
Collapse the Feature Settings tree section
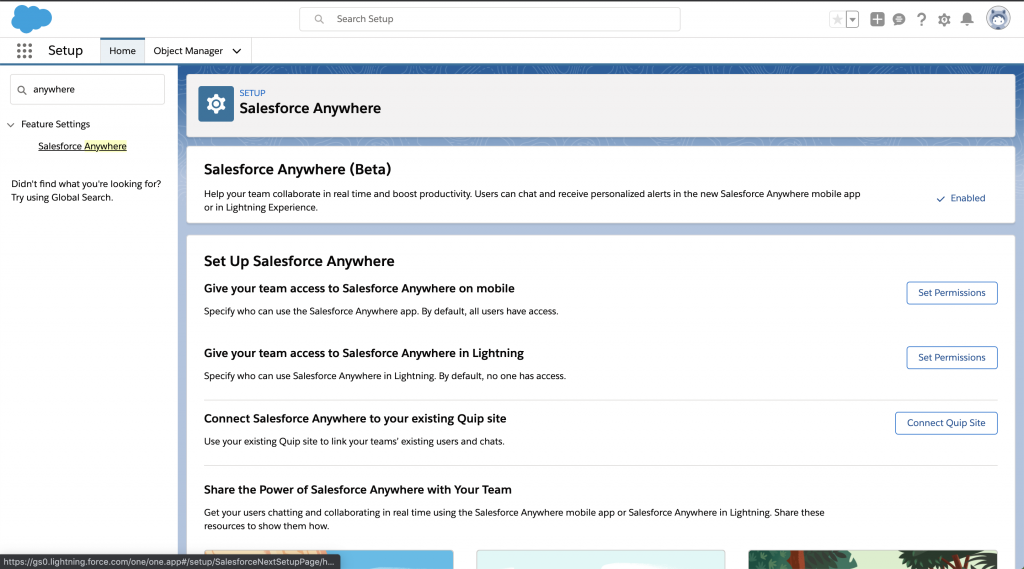[10, 125]
